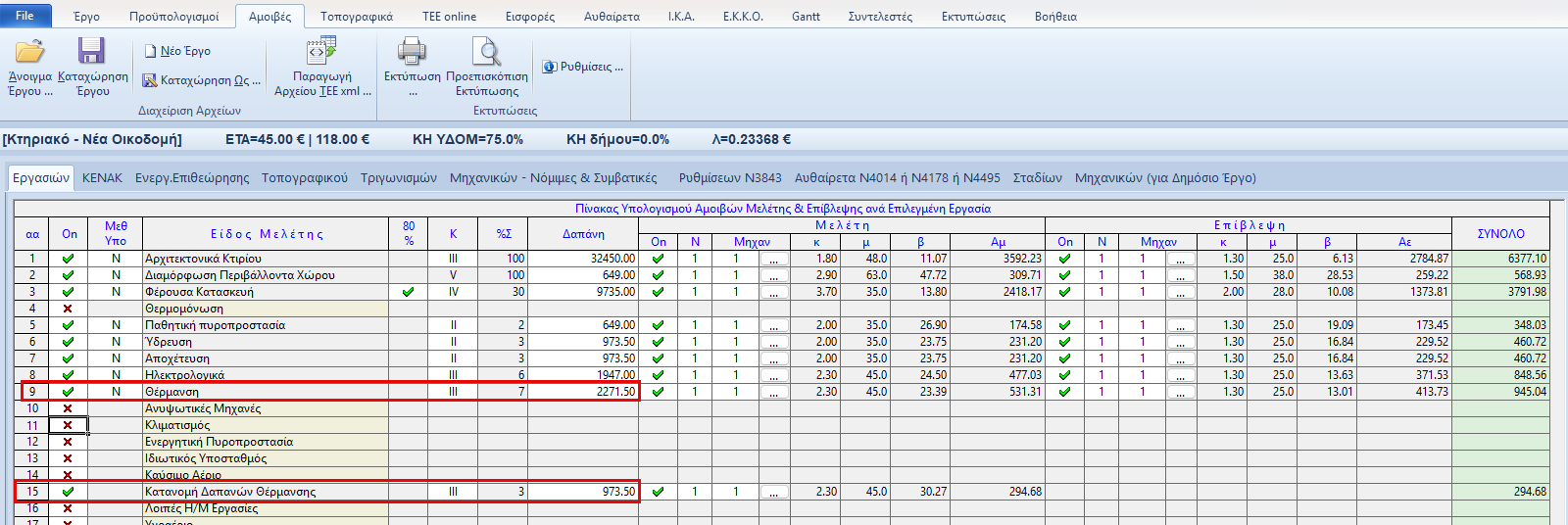Toggle On checkmark for Αρχιτεκτονικά Κτιρίου row
The width and height of the screenshot is (1568, 525).
[x=68, y=259]
